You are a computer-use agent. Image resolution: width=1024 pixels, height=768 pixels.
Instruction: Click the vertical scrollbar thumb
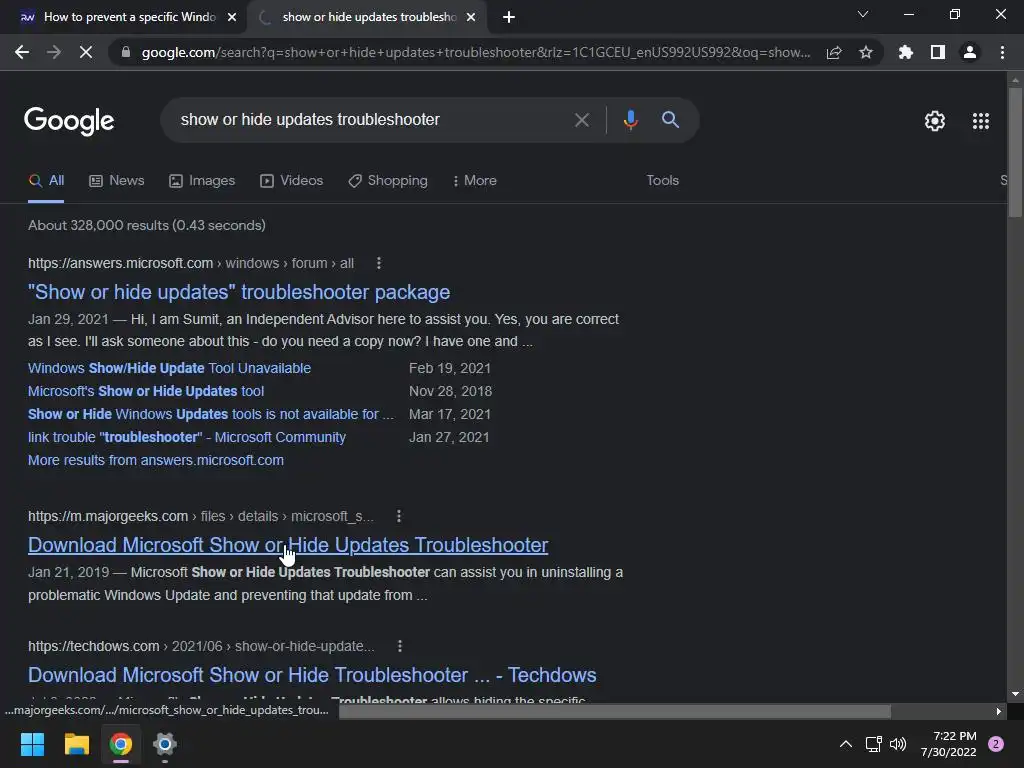(x=1015, y=153)
